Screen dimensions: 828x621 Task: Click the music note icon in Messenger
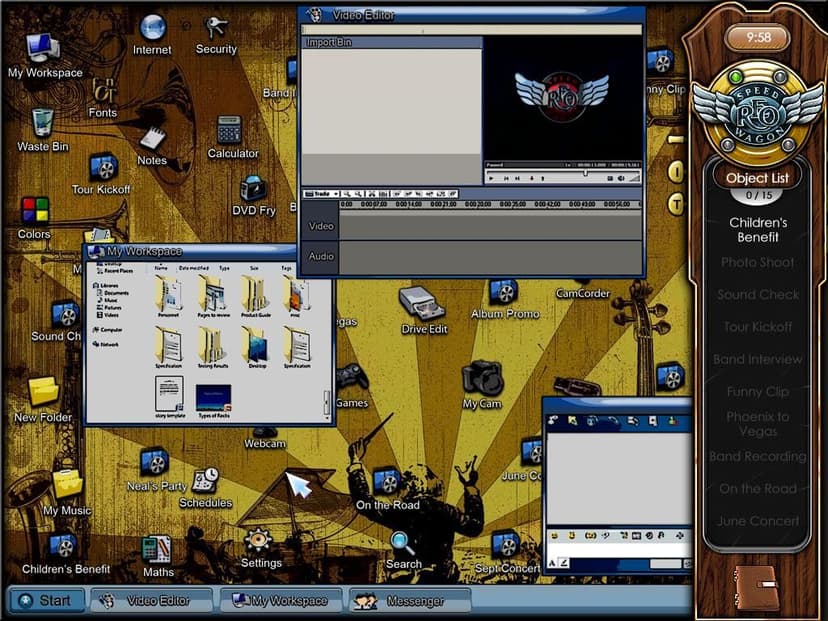click(661, 535)
